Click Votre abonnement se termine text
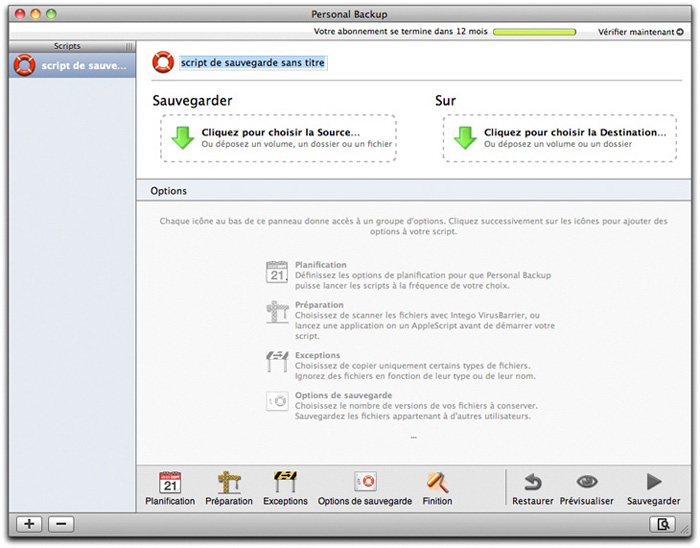 [x=400, y=32]
